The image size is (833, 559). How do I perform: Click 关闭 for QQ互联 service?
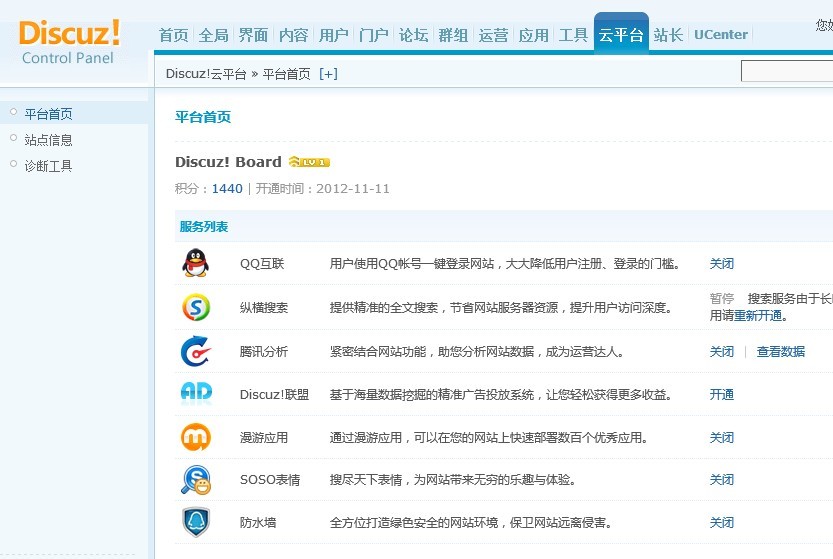point(721,264)
